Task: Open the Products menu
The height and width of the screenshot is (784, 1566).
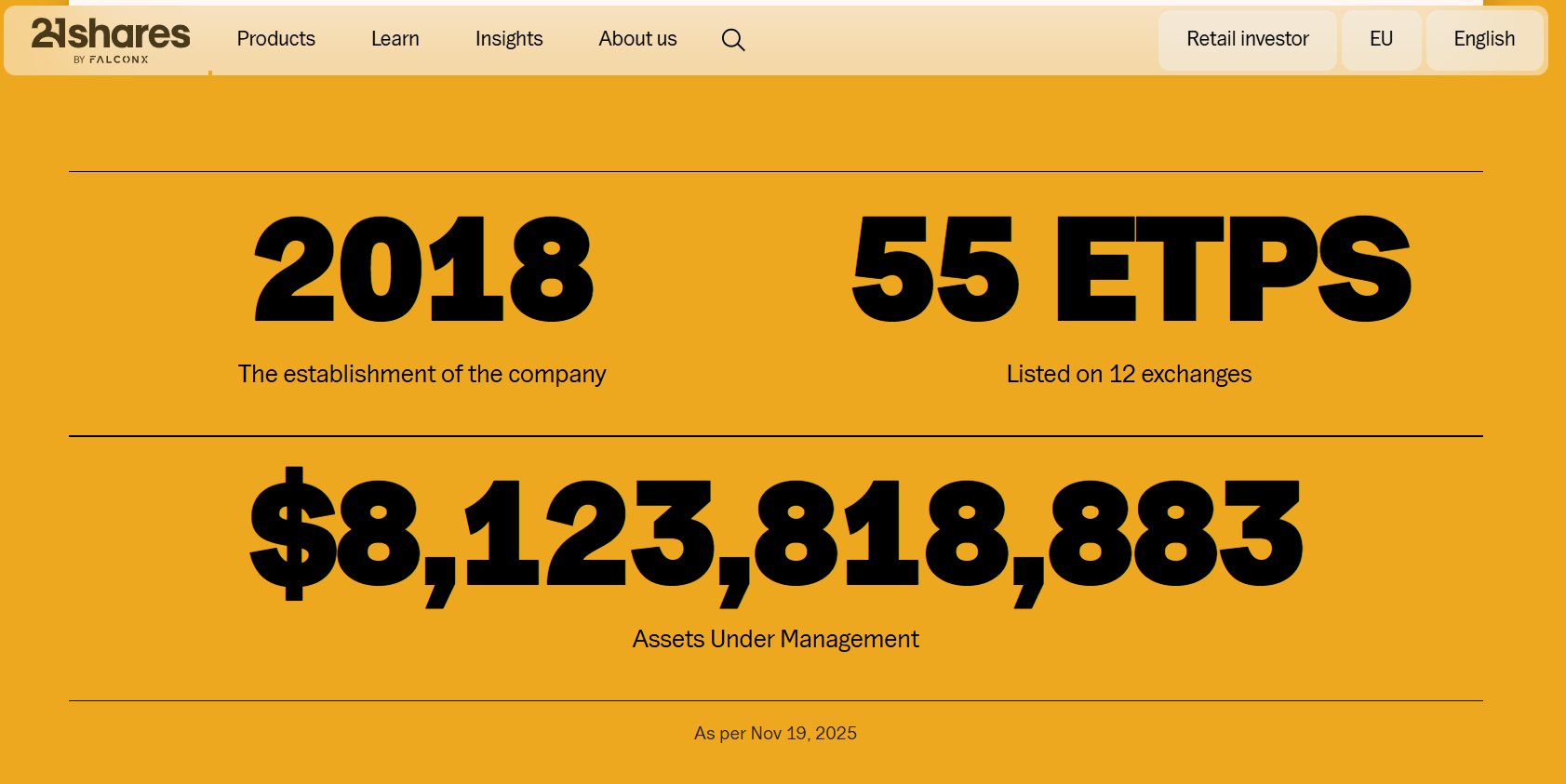Action: [x=276, y=39]
